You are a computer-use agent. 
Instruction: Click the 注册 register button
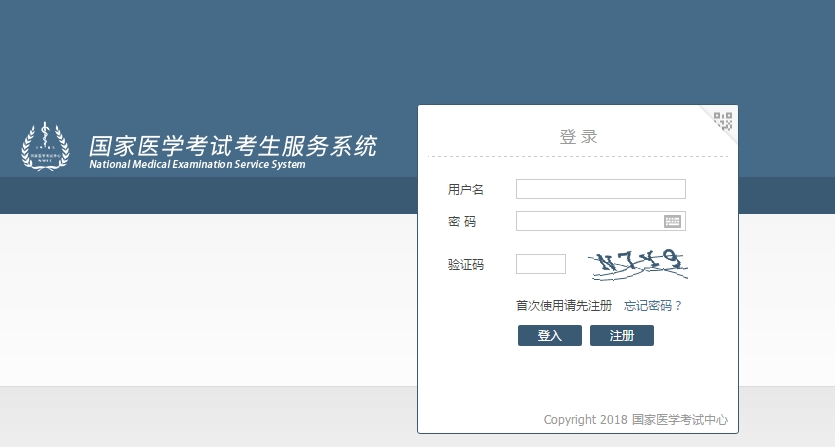coord(621,335)
